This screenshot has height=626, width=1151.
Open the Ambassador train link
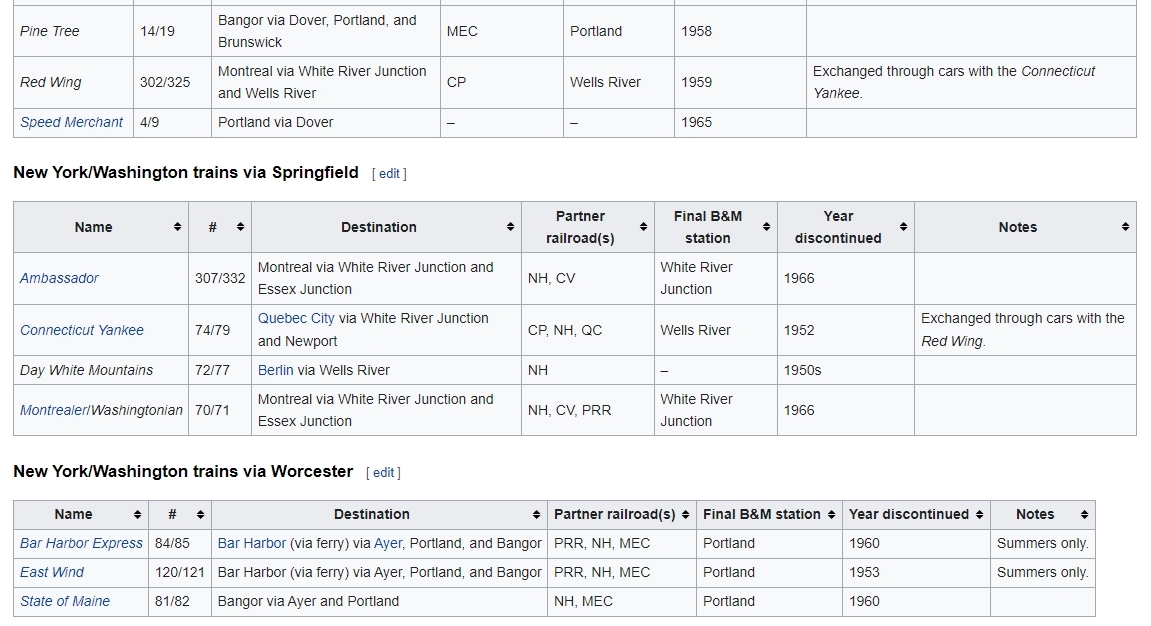pyautogui.click(x=59, y=278)
